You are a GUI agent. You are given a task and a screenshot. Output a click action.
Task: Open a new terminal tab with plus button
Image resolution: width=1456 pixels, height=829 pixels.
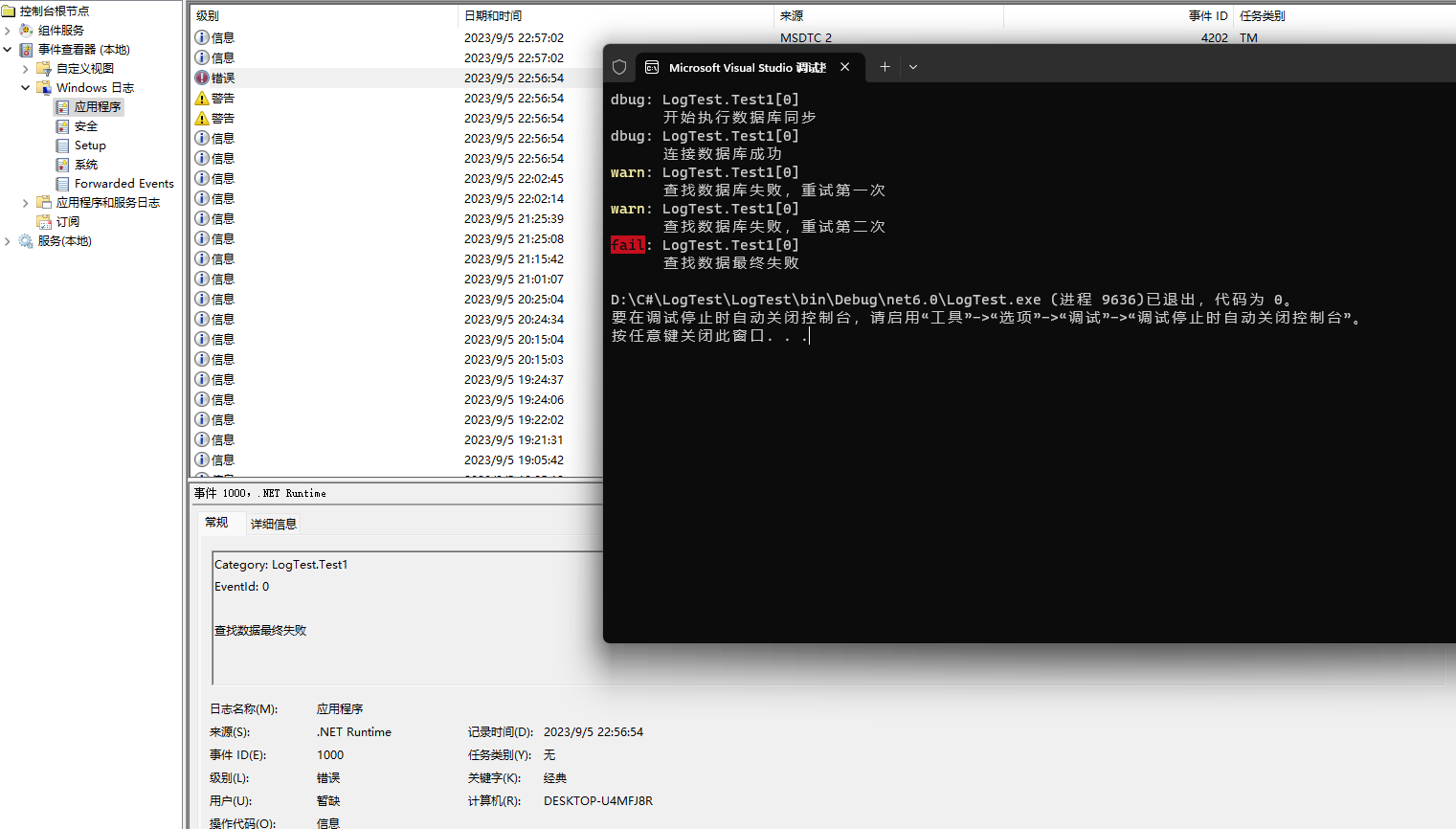click(885, 67)
